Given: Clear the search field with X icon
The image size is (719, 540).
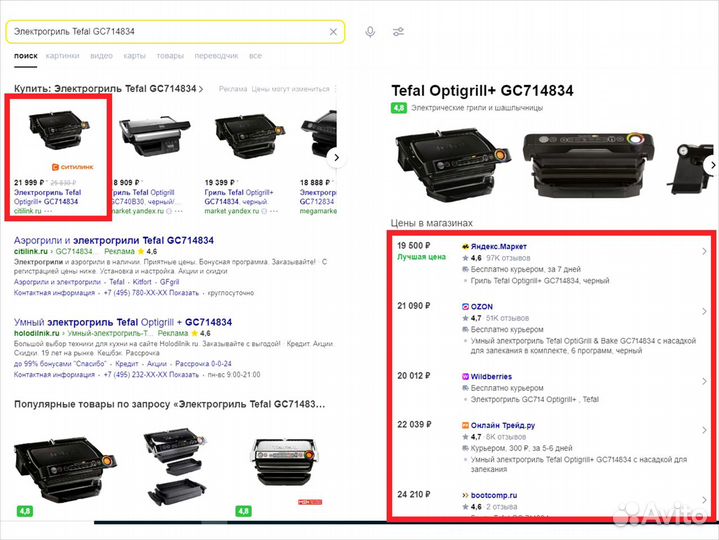Looking at the screenshot, I should tap(333, 32).
